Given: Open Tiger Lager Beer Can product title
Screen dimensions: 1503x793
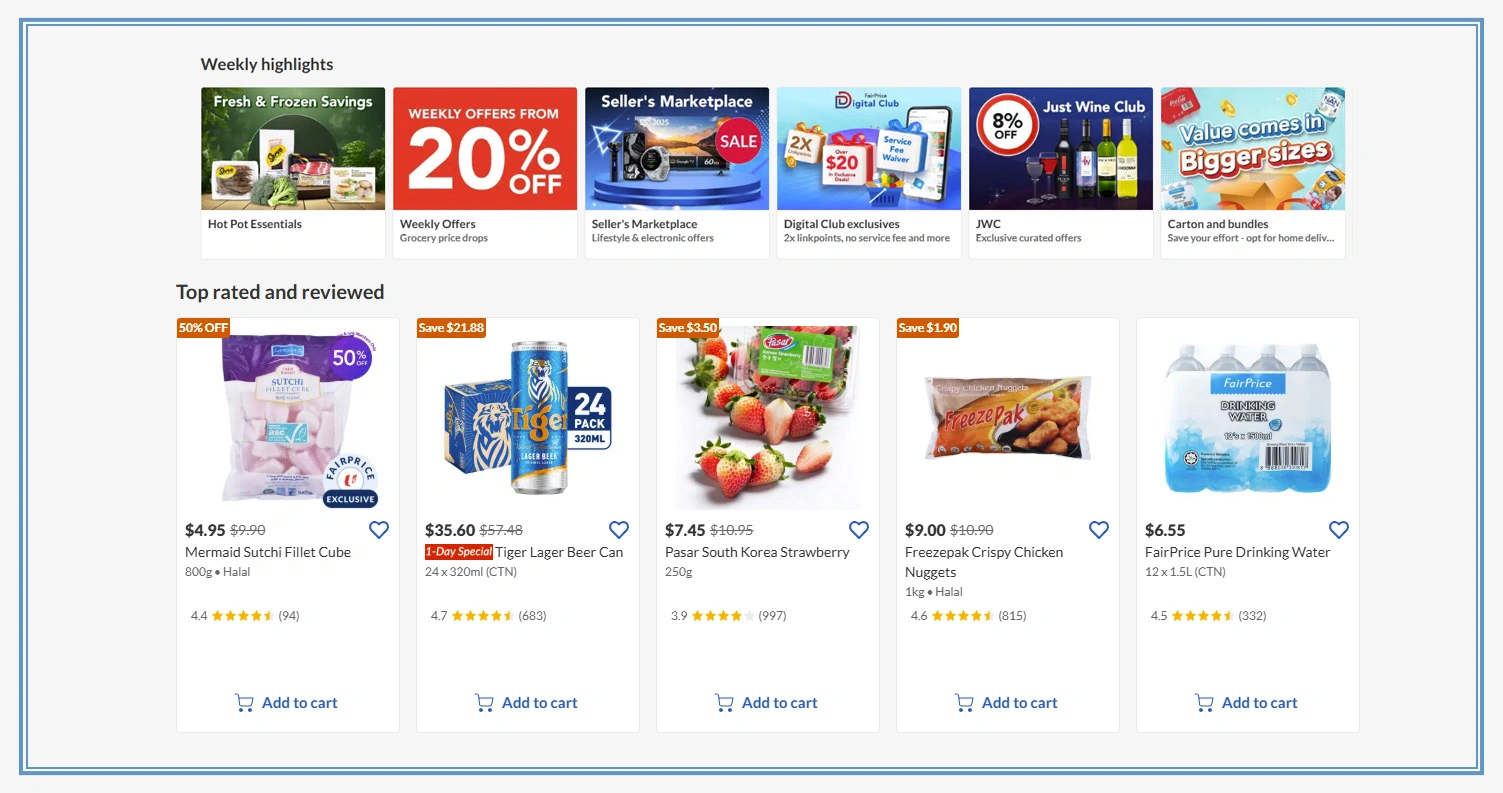Looking at the screenshot, I should coord(560,552).
